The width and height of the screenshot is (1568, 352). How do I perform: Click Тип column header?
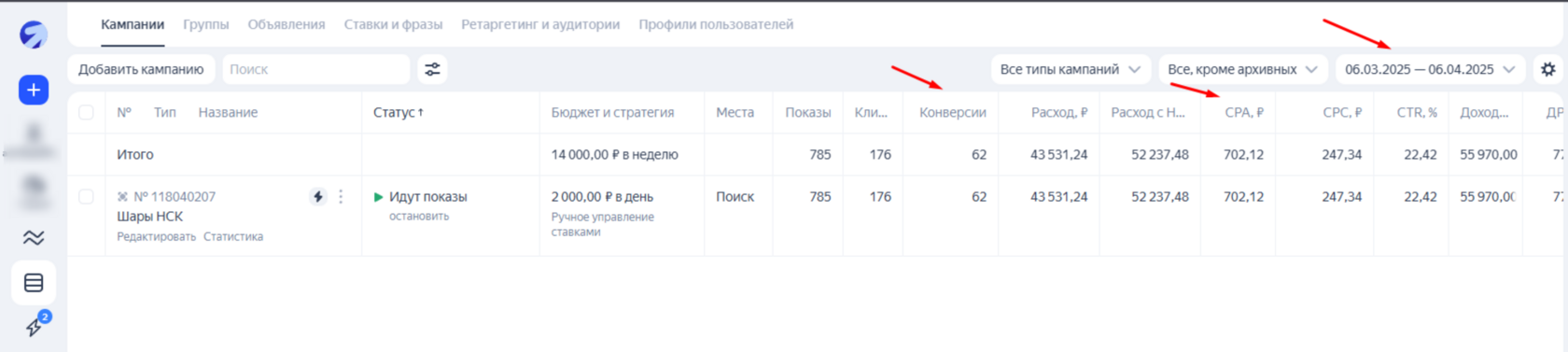coord(165,112)
